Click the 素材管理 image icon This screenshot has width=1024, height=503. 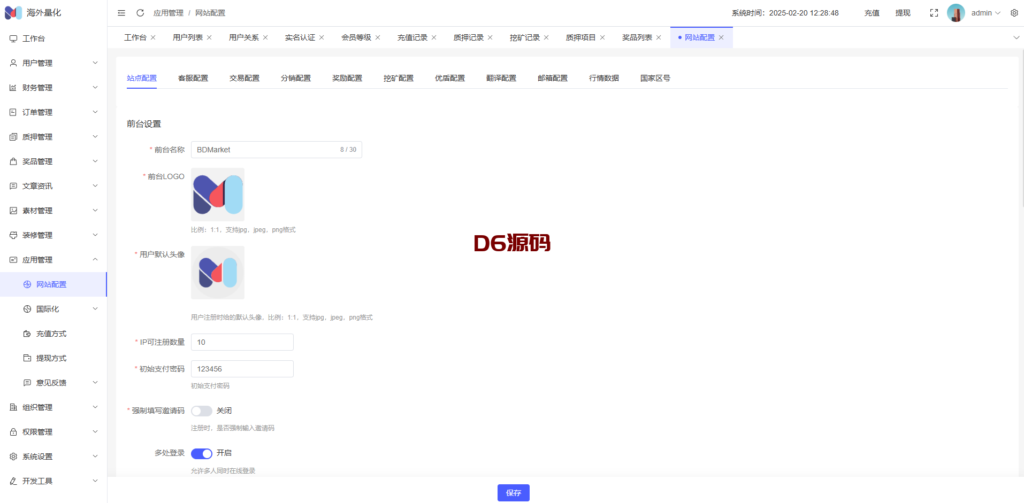click(x=13, y=210)
